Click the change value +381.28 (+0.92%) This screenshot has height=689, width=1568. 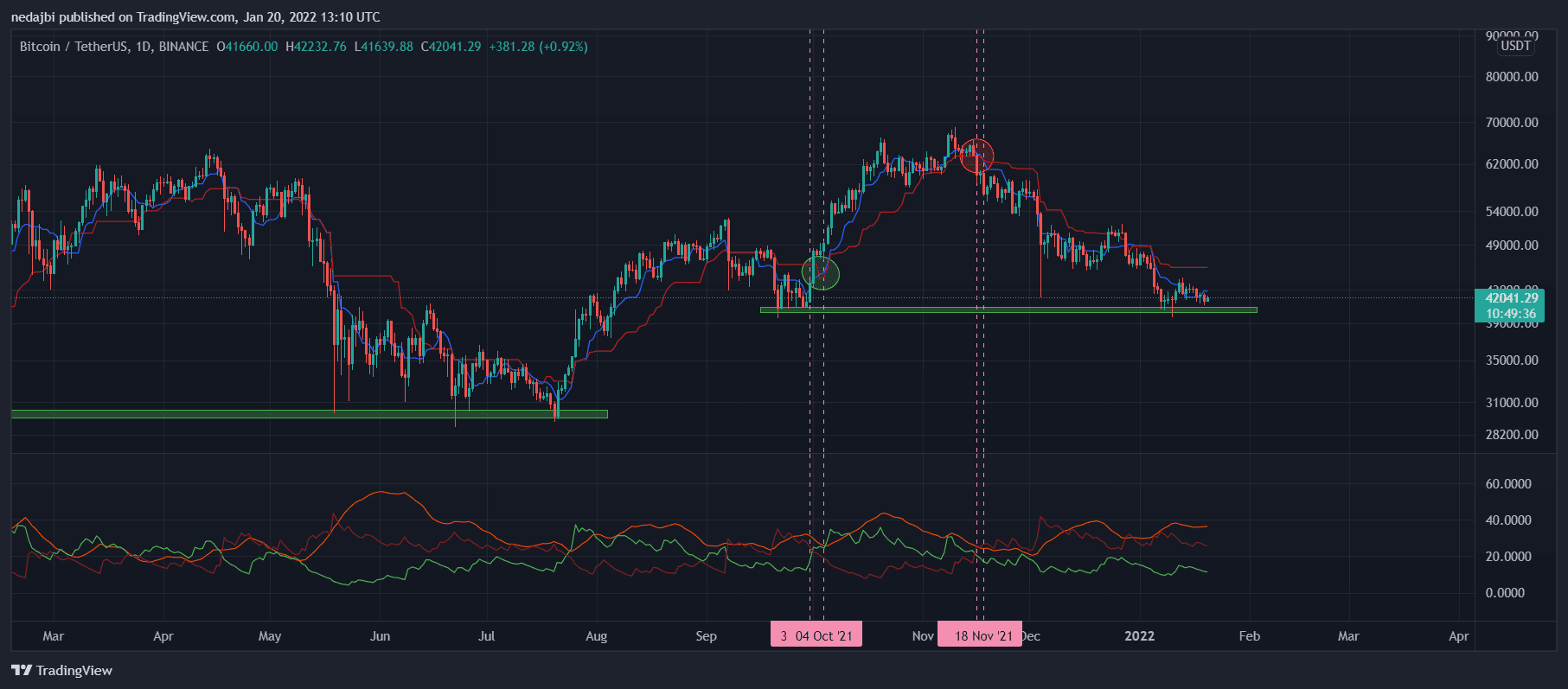[538, 47]
